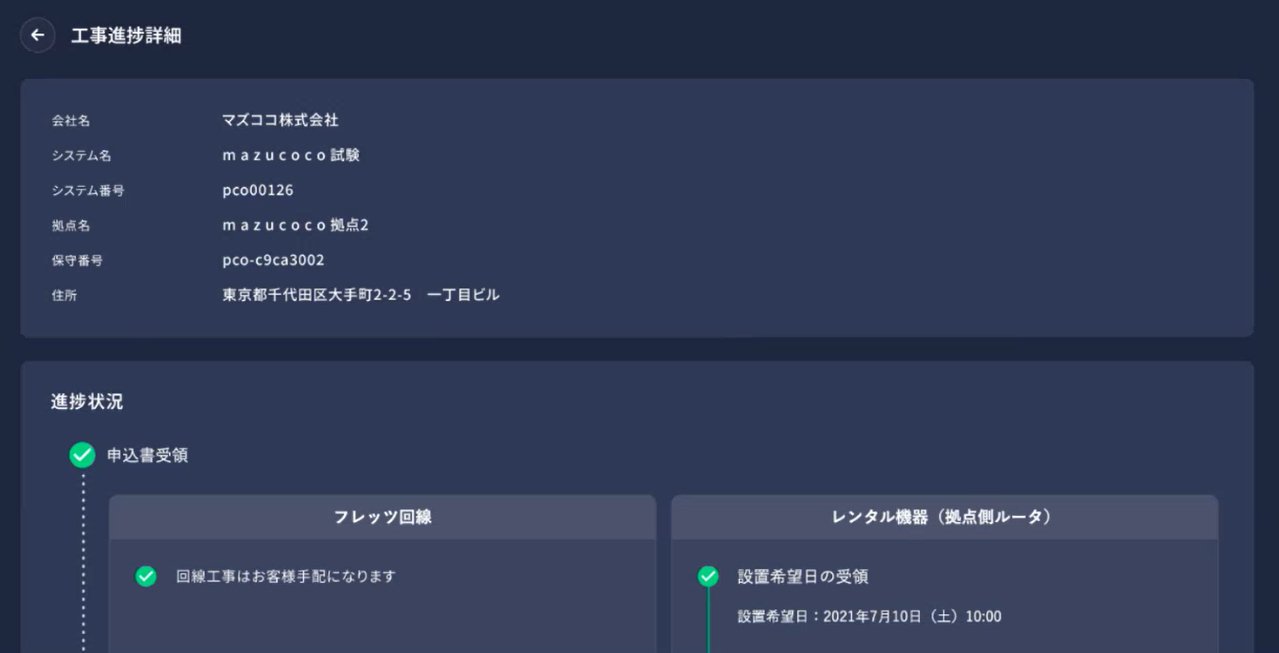Click the 申込書受領 step label

(x=147, y=455)
